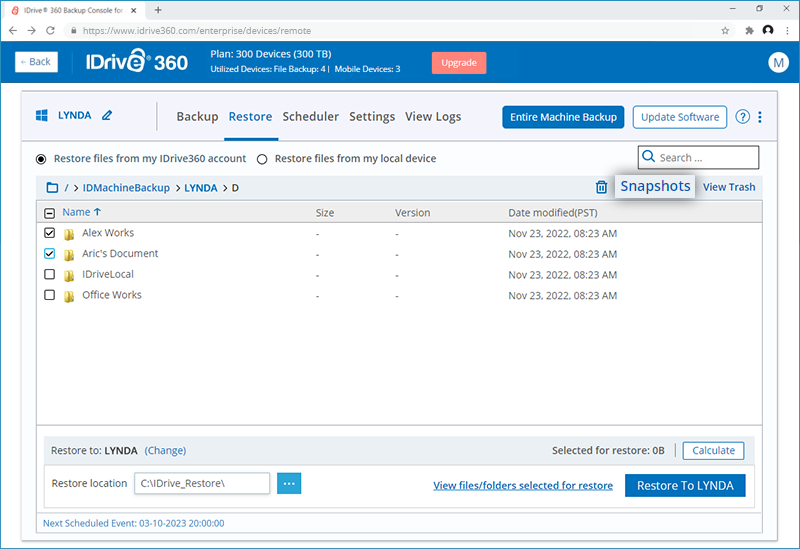Select Restore files from my IDrive360 account

click(x=41, y=159)
